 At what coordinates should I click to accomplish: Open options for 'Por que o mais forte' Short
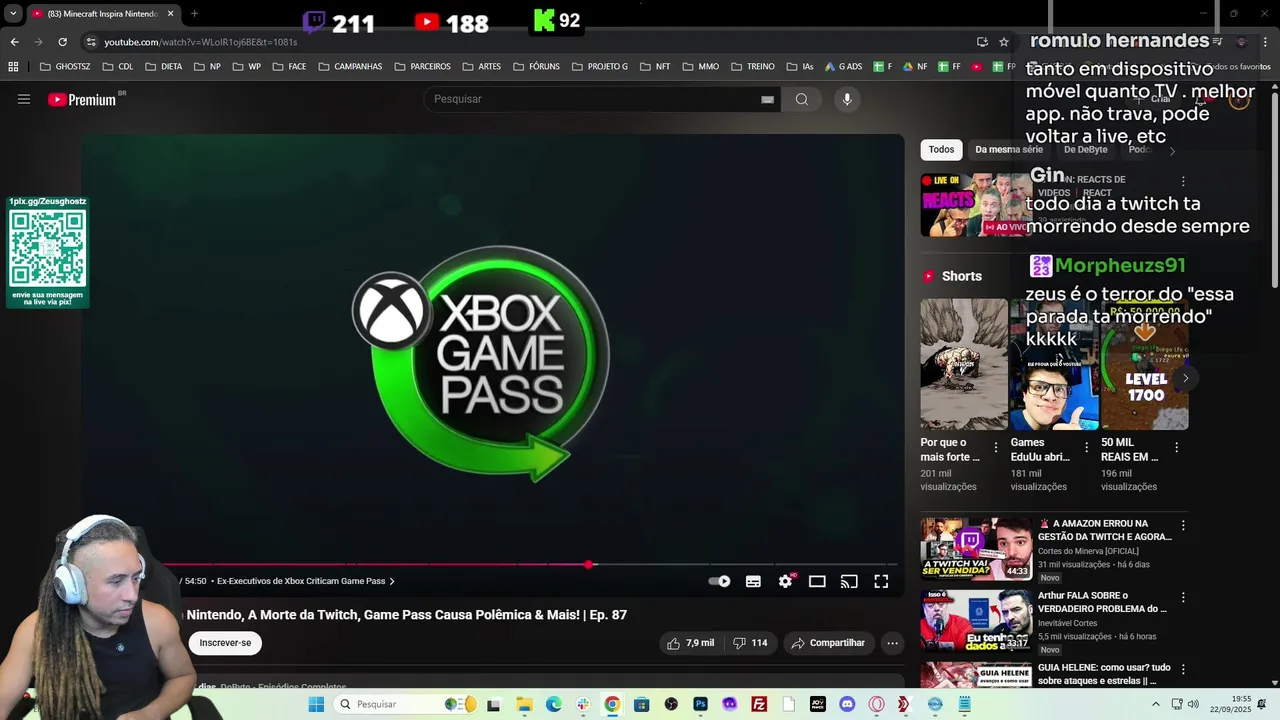pyautogui.click(x=995, y=447)
